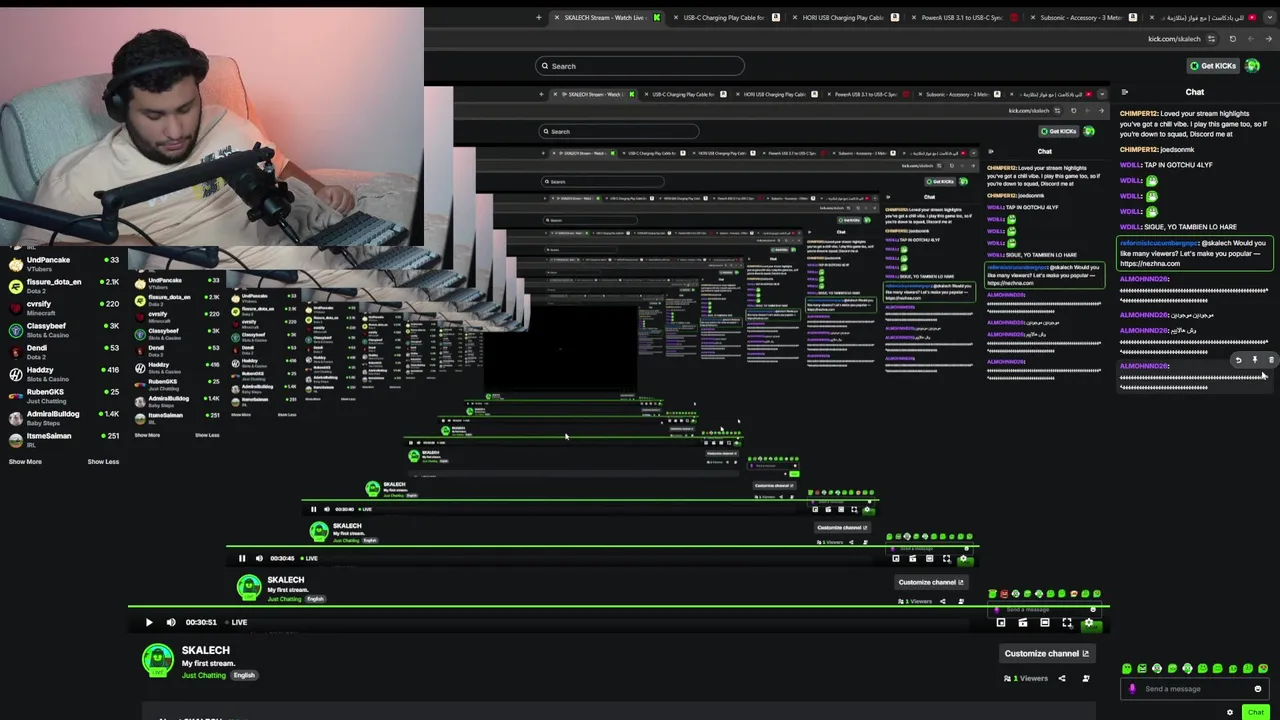
Task: Open the profile avatar next to Get KICKs
Action: pyautogui.click(x=1252, y=66)
